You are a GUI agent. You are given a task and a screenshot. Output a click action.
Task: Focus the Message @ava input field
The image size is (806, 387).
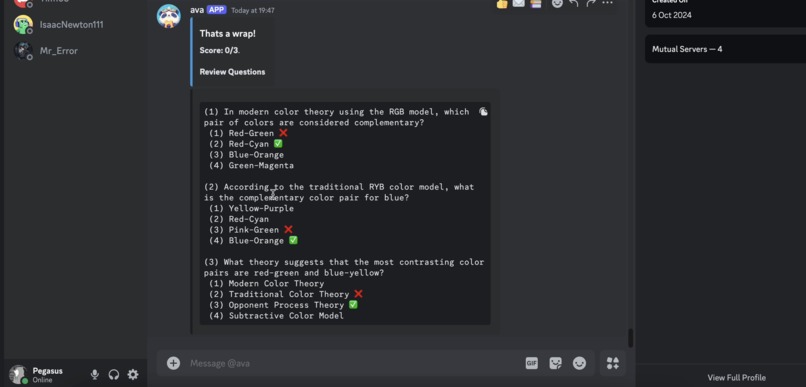355,363
